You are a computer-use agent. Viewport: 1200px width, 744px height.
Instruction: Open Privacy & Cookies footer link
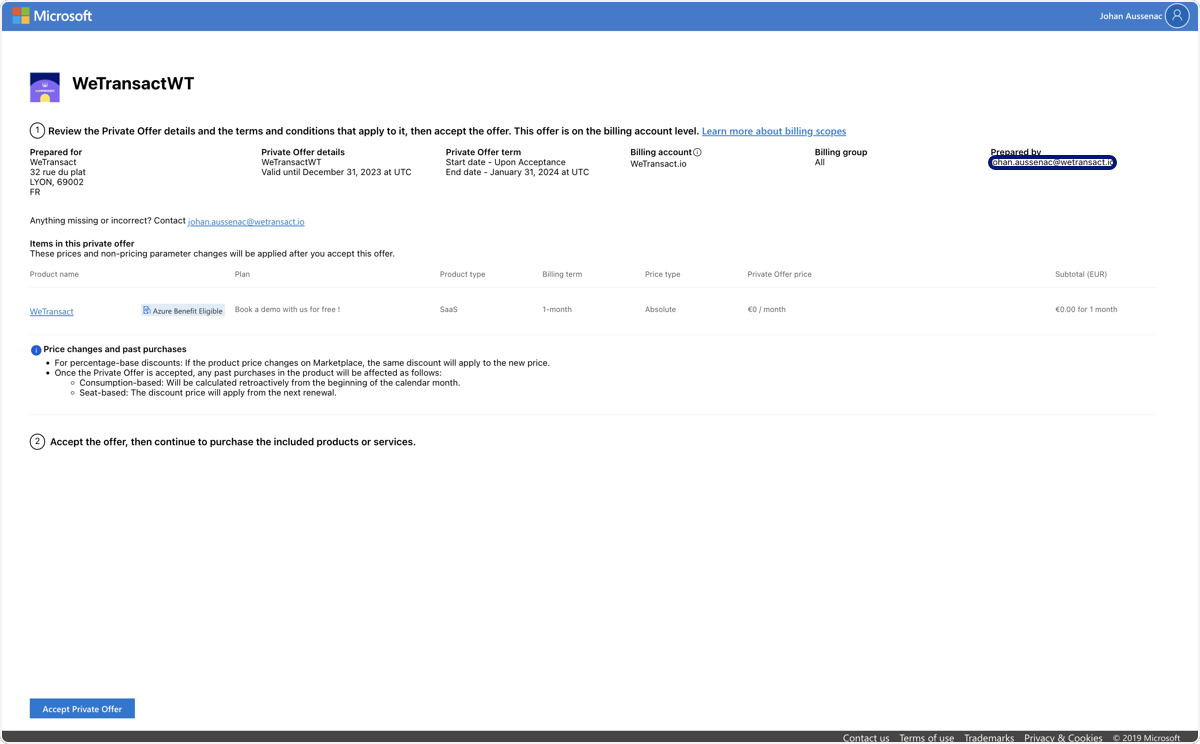[x=1063, y=738]
